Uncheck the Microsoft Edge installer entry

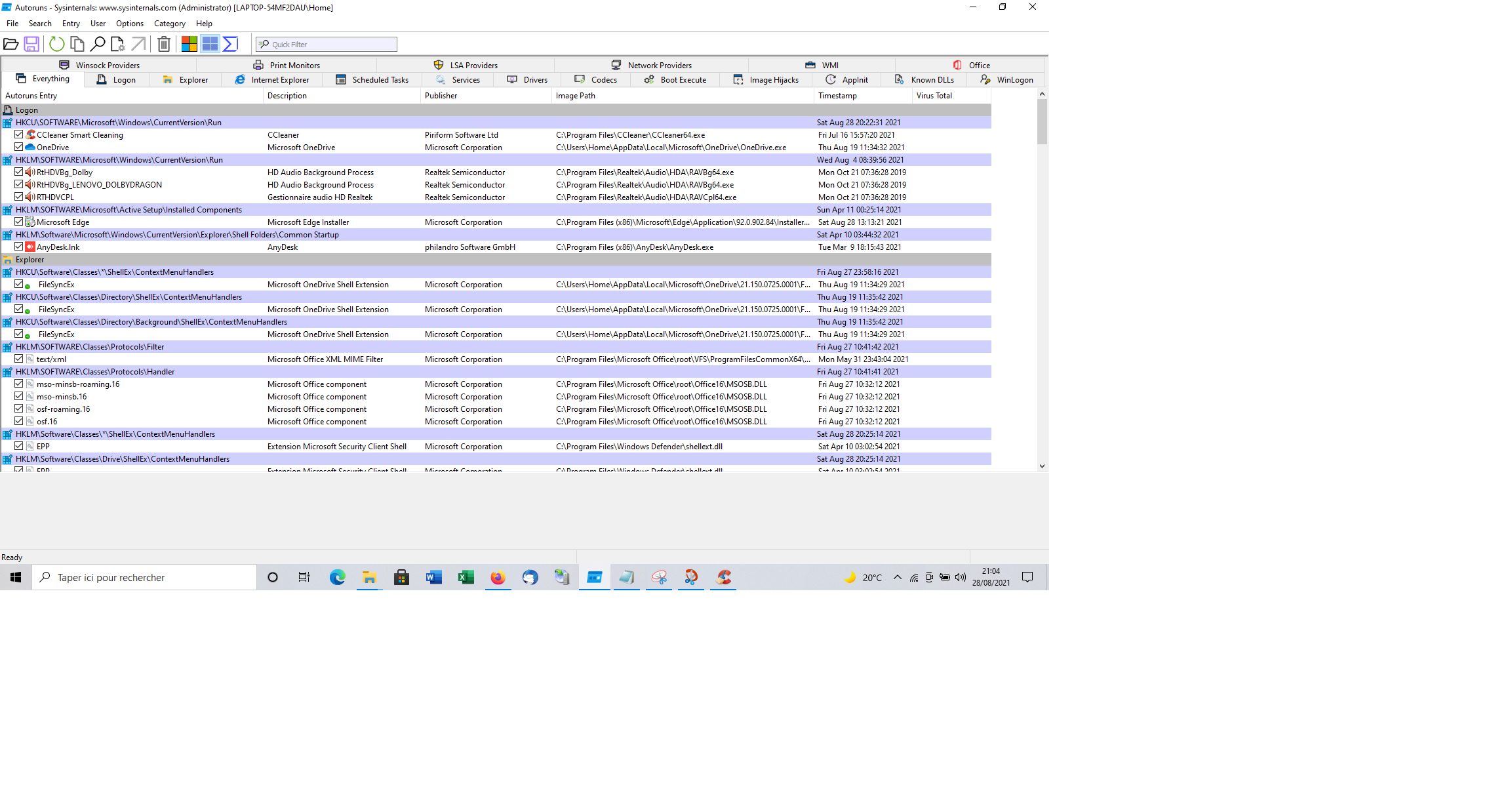19,222
